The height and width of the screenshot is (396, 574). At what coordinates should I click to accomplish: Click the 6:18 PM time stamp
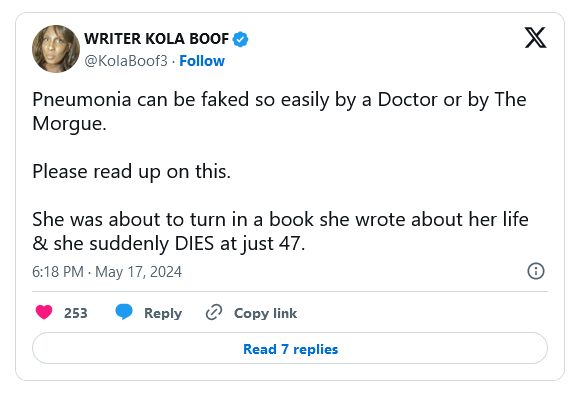pyautogui.click(x=58, y=272)
